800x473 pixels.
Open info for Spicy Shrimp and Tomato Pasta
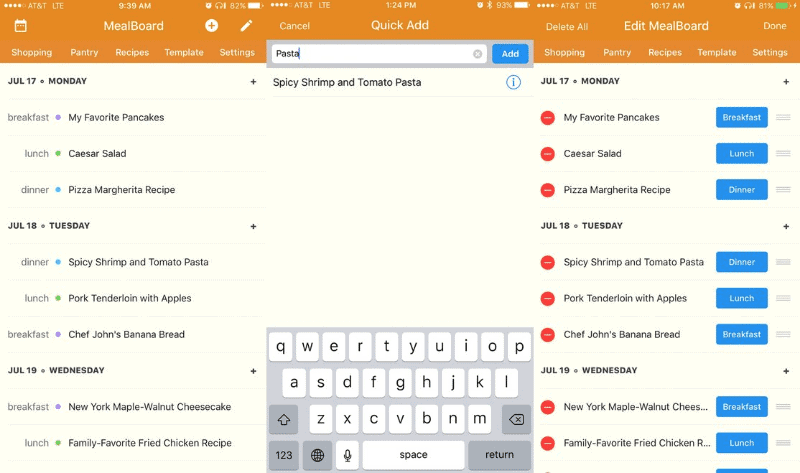click(513, 82)
